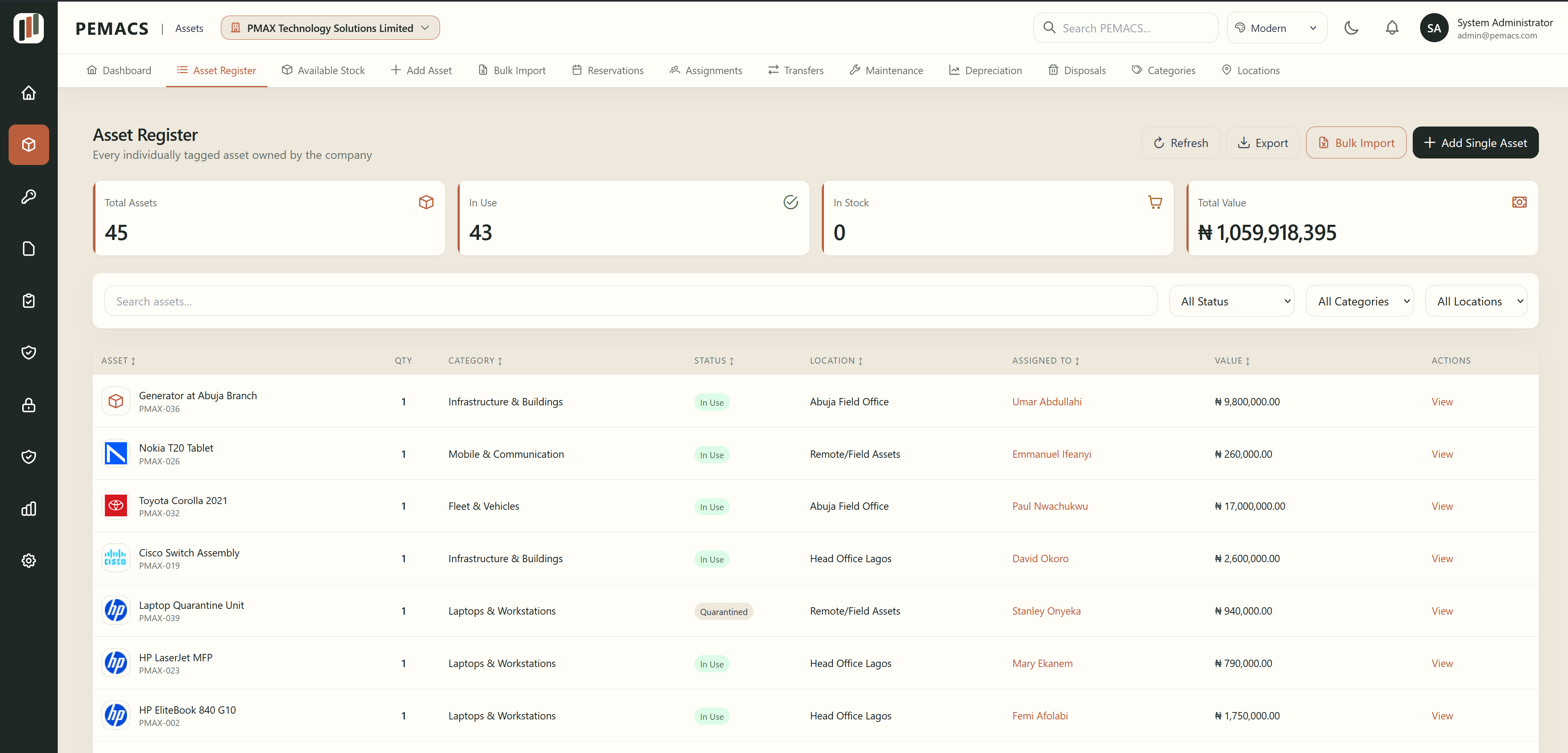Go to the Disposals tab

1077,70
